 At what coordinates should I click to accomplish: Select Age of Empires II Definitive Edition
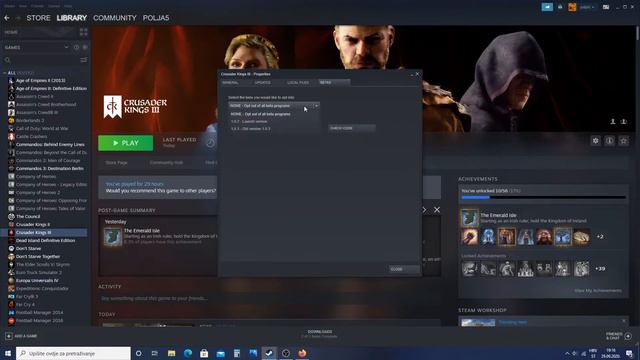tap(51, 88)
